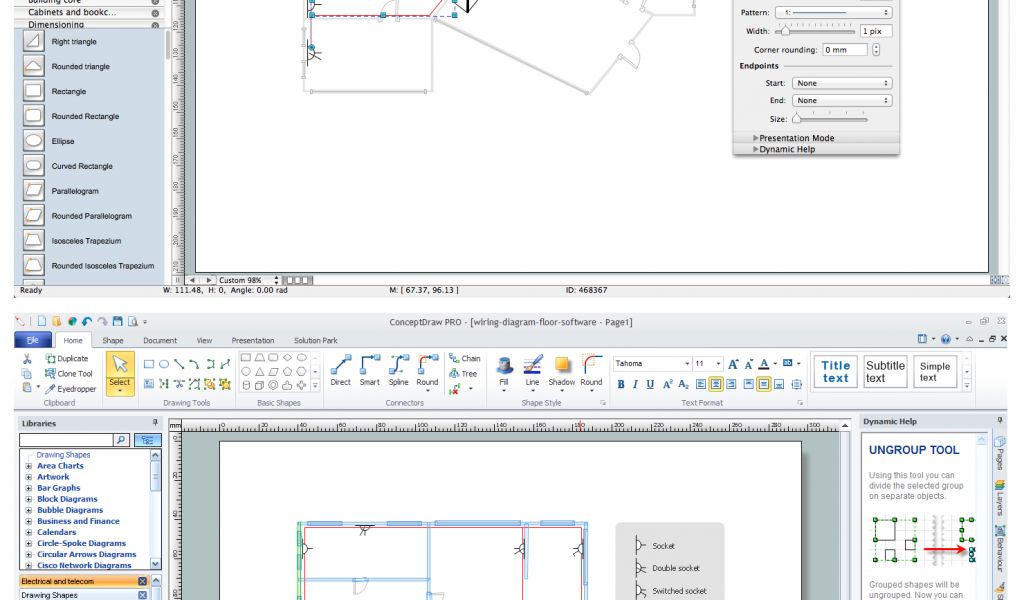Open the Fill shape style
The image size is (1024, 600).
504,370
